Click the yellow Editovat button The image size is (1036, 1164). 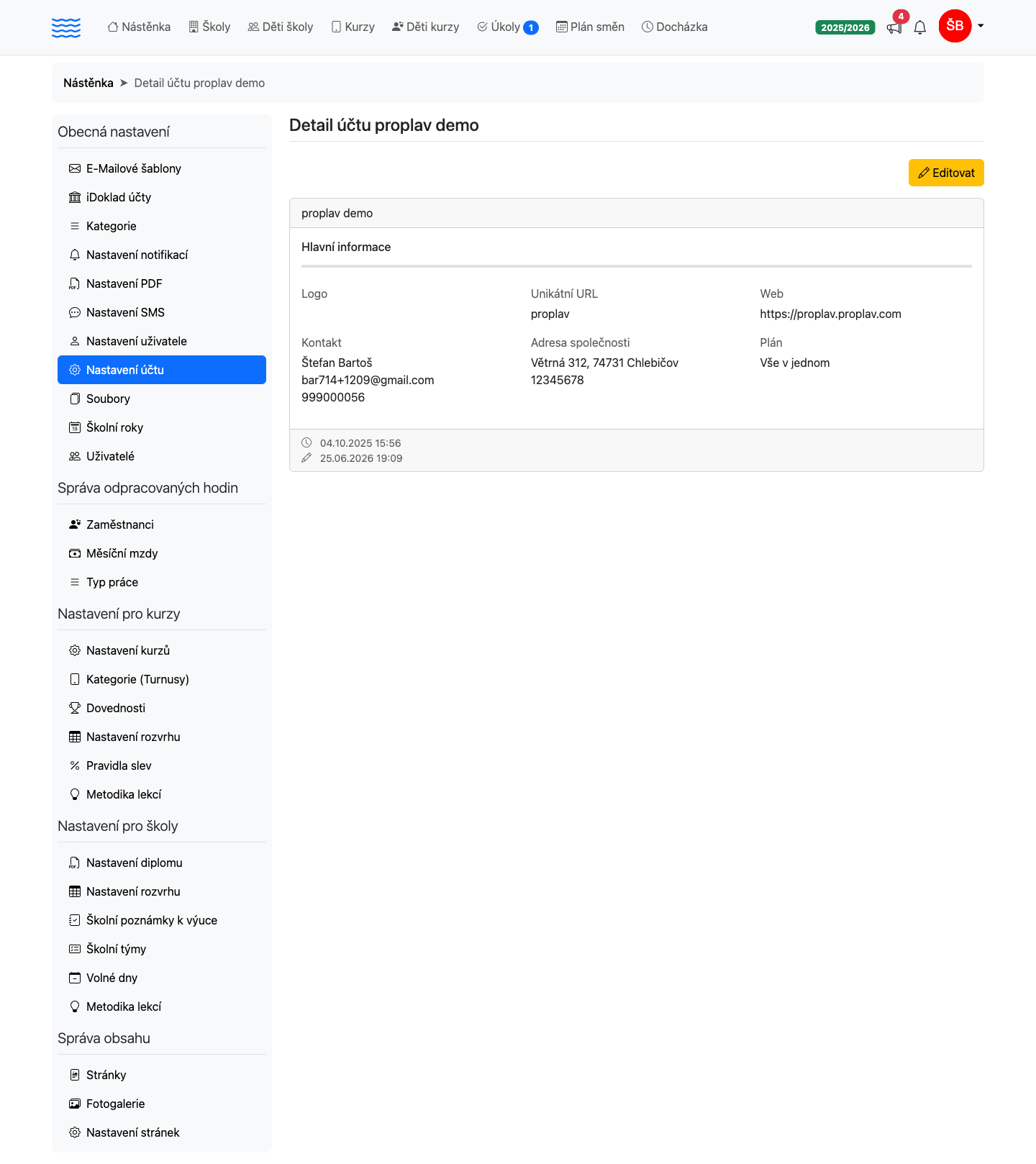tap(946, 173)
